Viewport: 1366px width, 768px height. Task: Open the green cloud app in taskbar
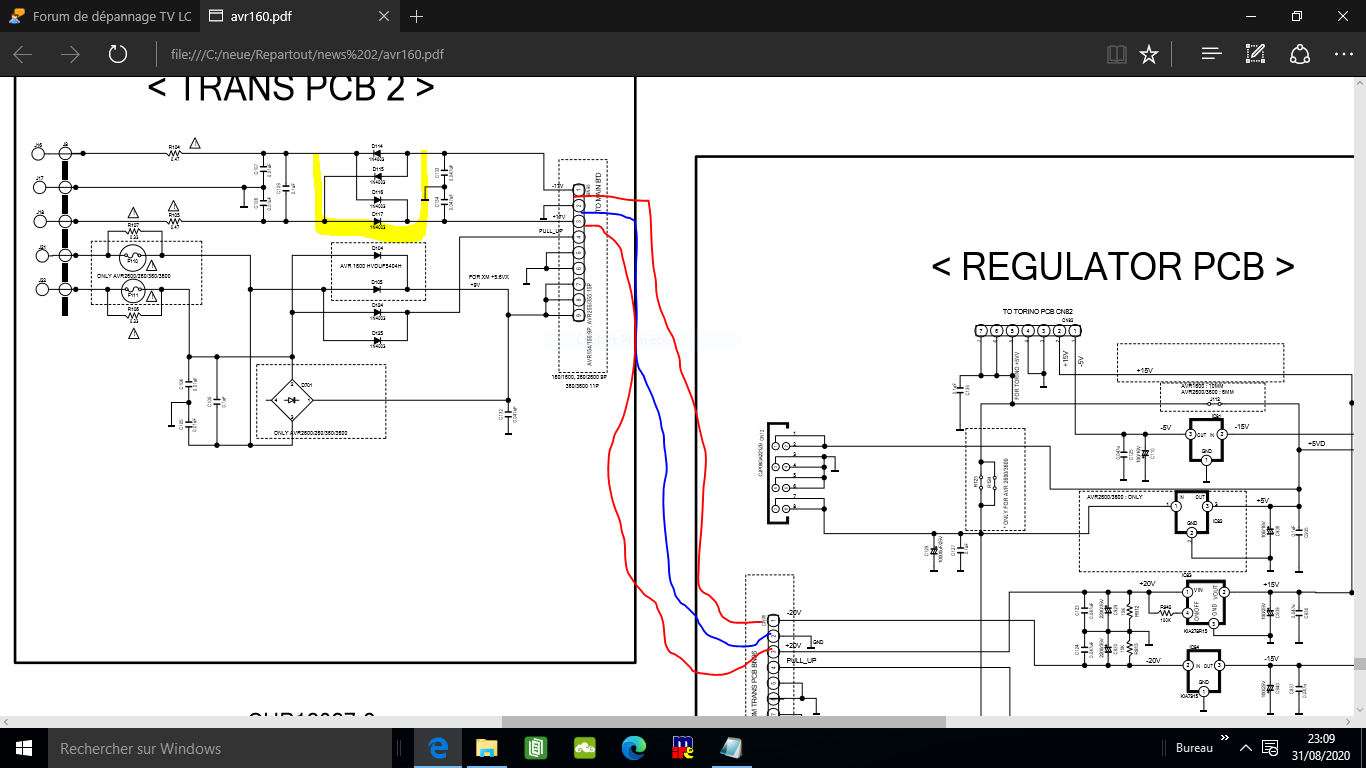pos(585,748)
